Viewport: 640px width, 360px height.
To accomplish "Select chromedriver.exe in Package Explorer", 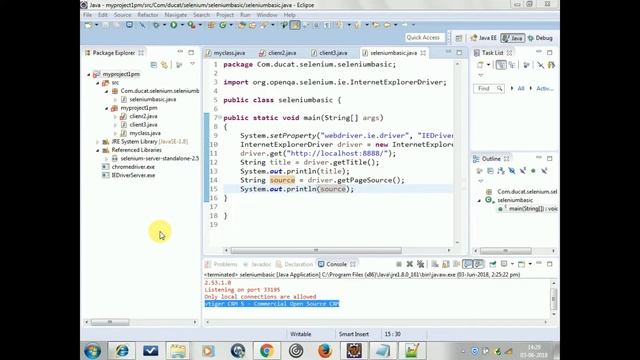I will [x=133, y=167].
